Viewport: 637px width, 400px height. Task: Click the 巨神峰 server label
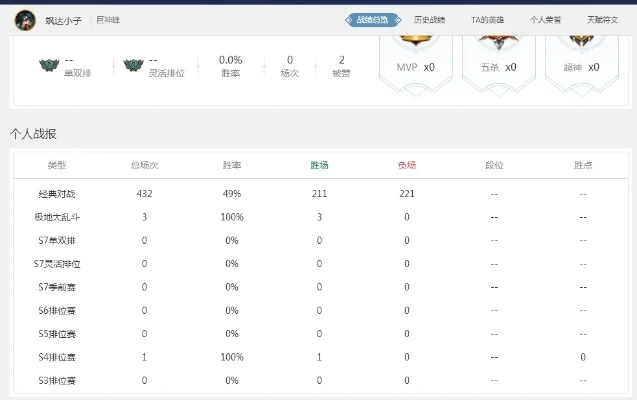click(x=110, y=19)
